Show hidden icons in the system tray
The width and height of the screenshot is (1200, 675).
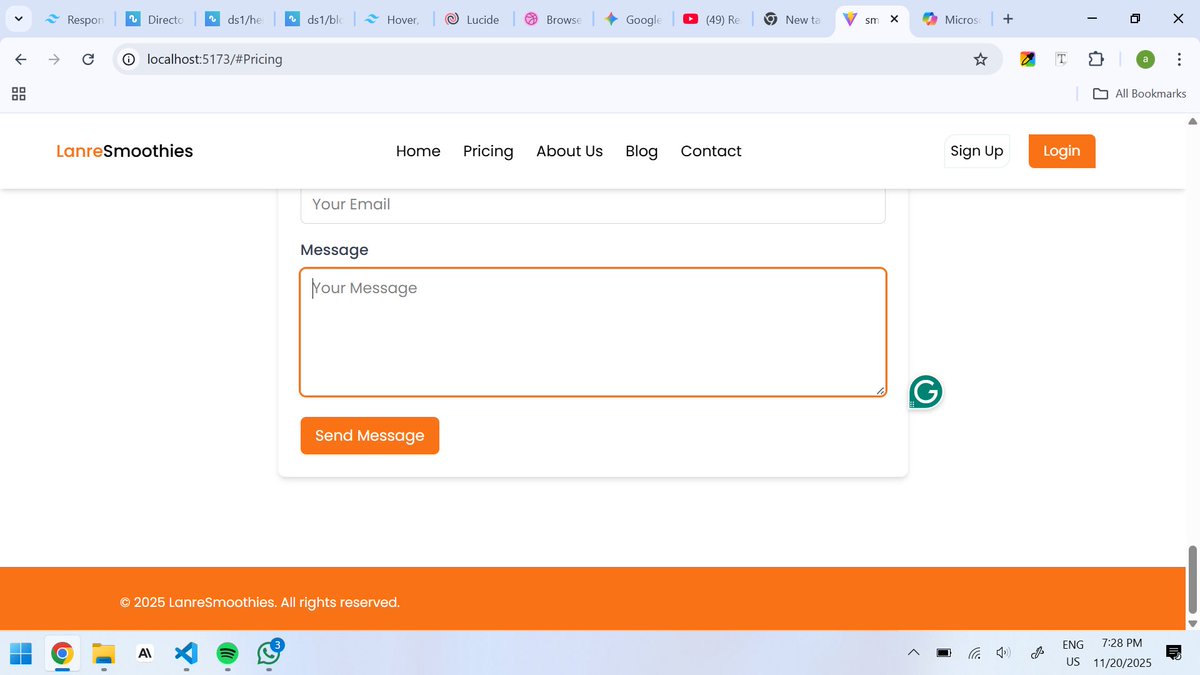point(913,652)
